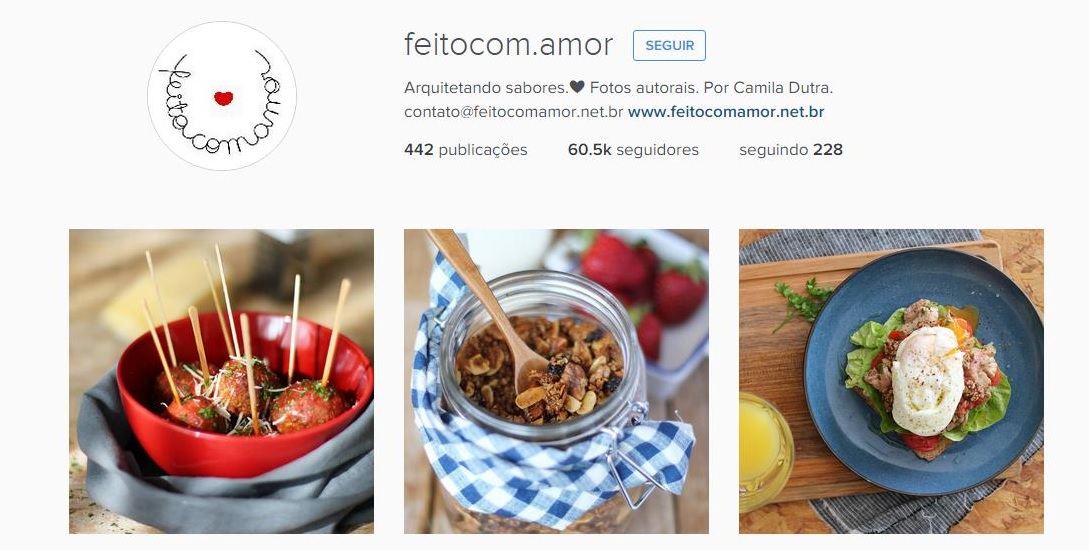The height and width of the screenshot is (550, 1089).
Task: Click the contato@feitocomamor.net.br email text
Action: [x=513, y=112]
